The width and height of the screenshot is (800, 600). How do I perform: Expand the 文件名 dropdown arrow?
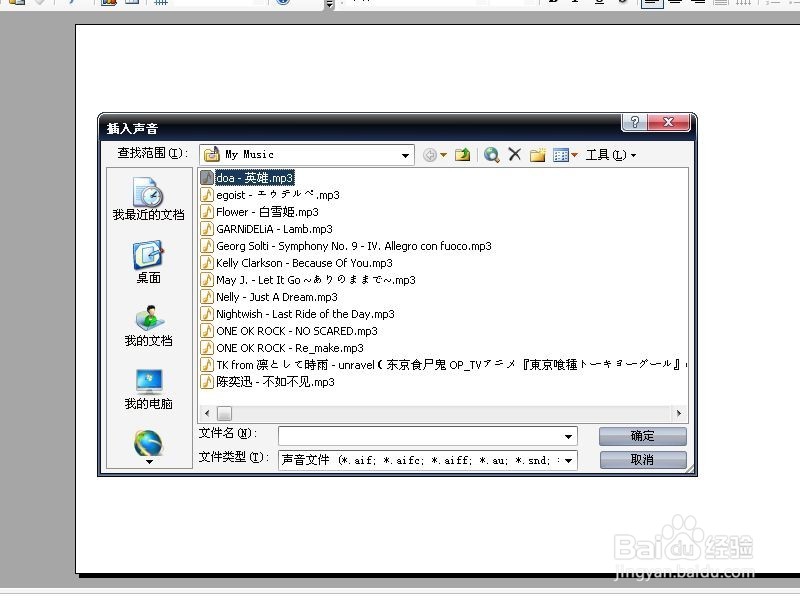568,436
